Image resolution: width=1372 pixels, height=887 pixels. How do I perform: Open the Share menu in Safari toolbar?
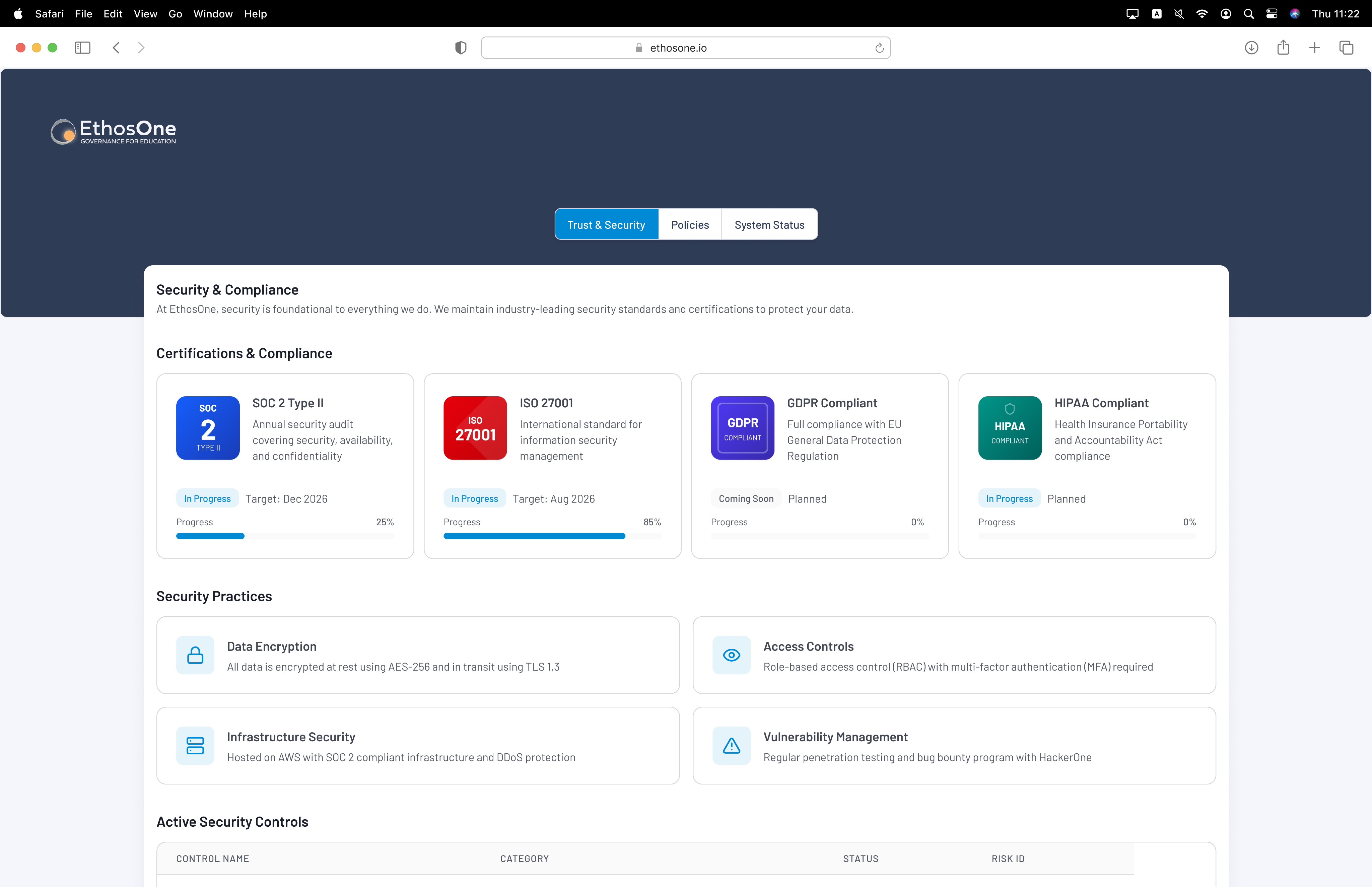tap(1283, 48)
